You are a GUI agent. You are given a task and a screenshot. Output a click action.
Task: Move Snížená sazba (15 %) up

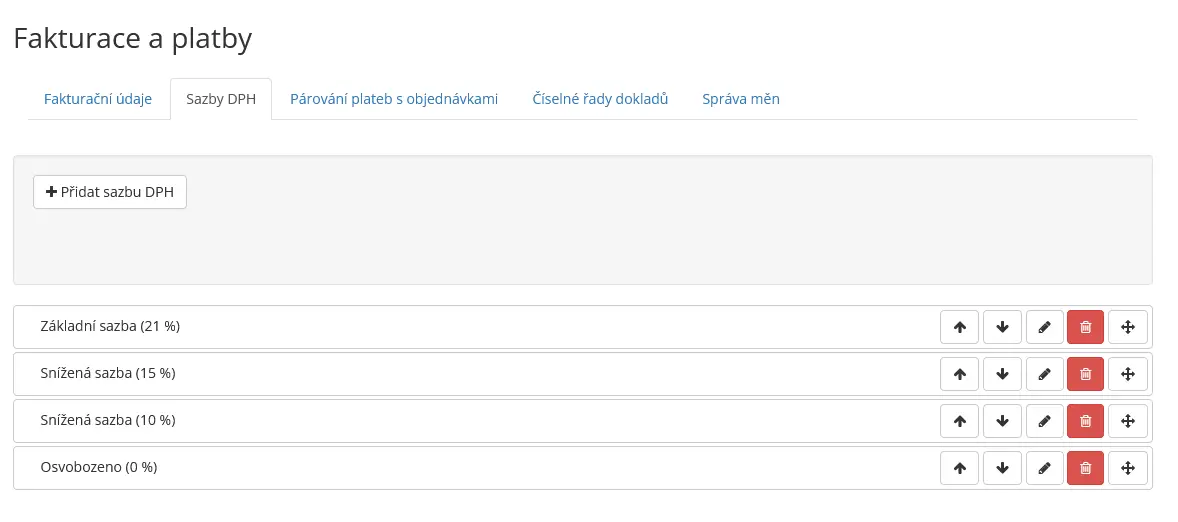pos(959,374)
